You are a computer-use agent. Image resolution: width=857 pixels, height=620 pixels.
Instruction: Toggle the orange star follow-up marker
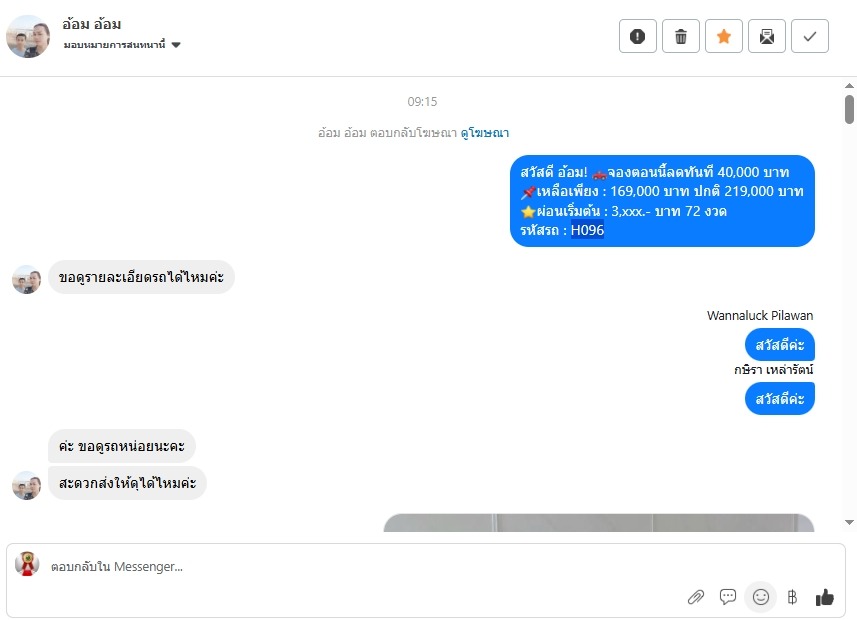(724, 36)
